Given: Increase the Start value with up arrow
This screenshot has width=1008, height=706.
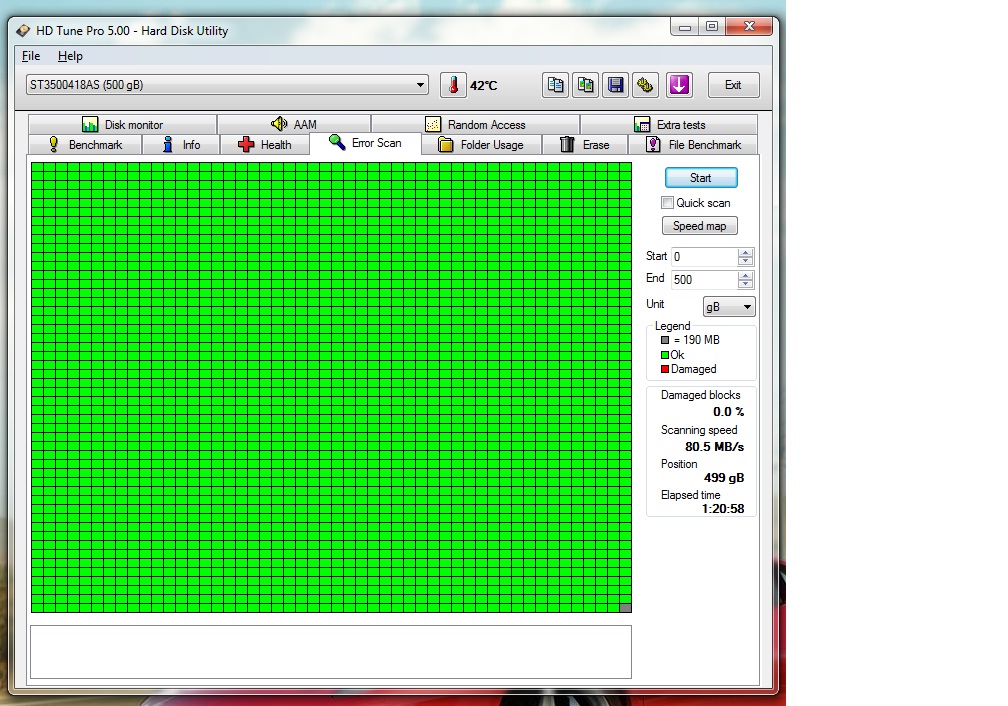Looking at the screenshot, I should coord(746,253).
